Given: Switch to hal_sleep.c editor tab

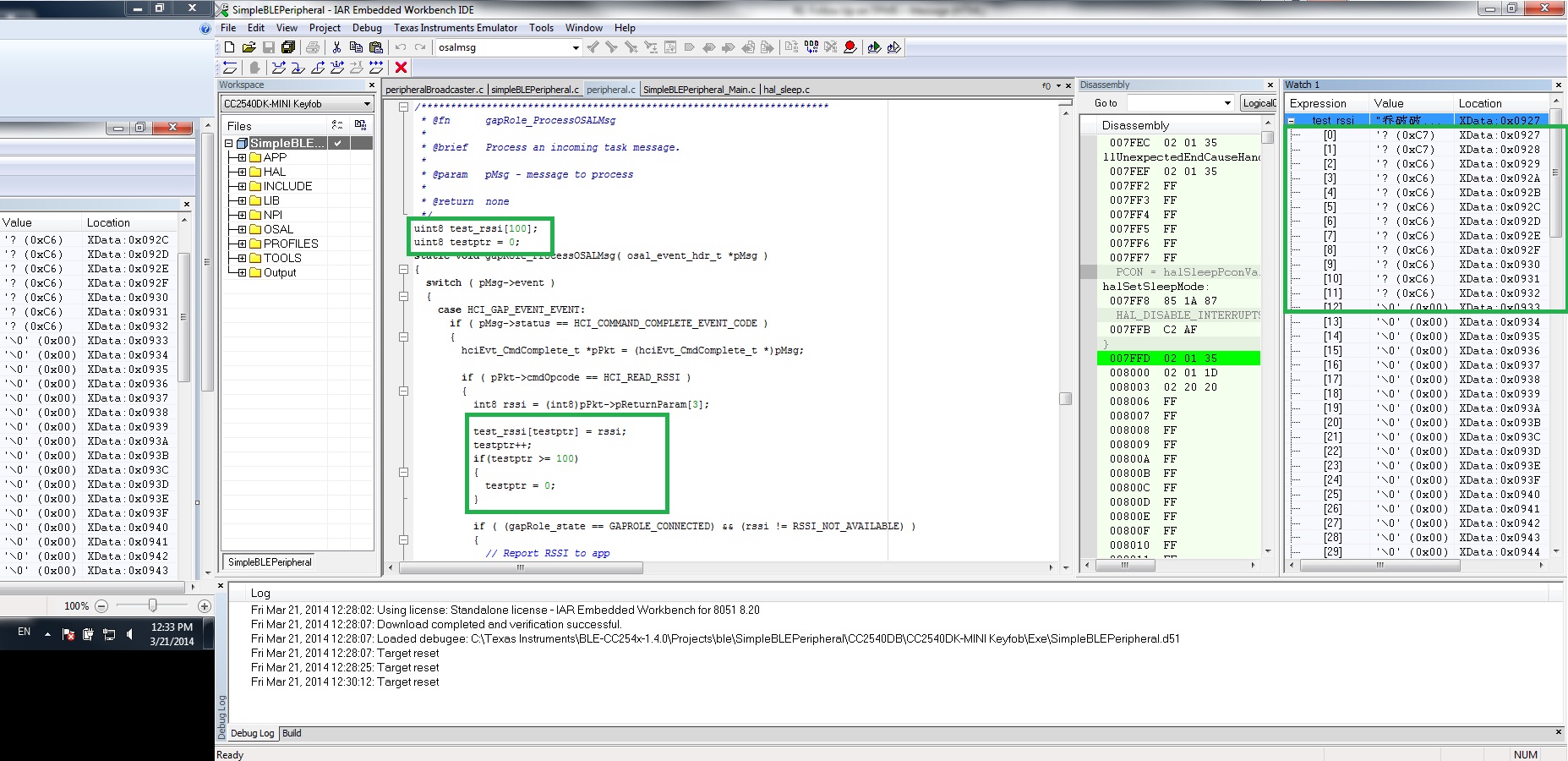Looking at the screenshot, I should [786, 90].
